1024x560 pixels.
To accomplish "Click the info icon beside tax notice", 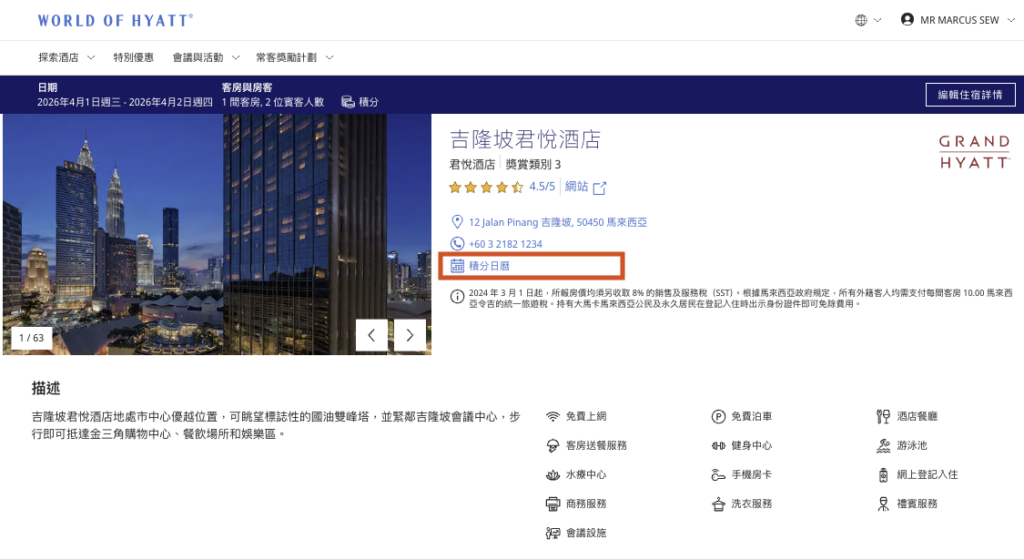I will (457, 297).
